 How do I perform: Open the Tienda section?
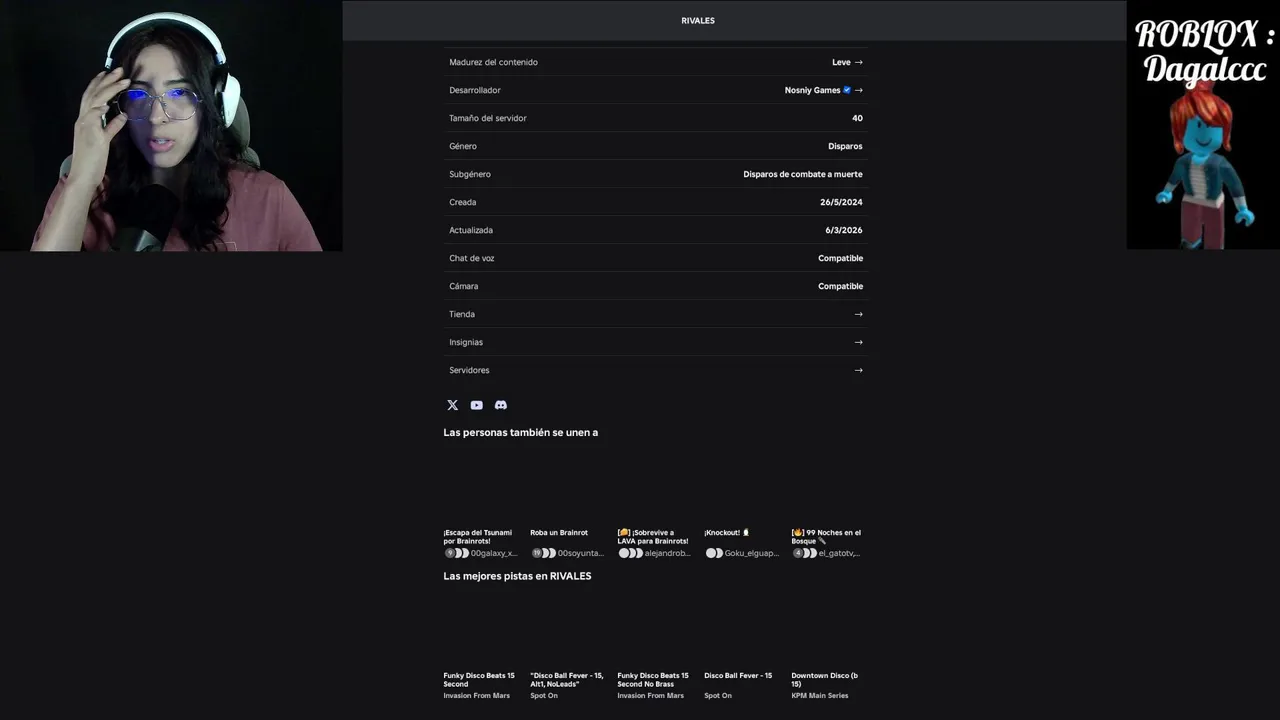pos(656,314)
